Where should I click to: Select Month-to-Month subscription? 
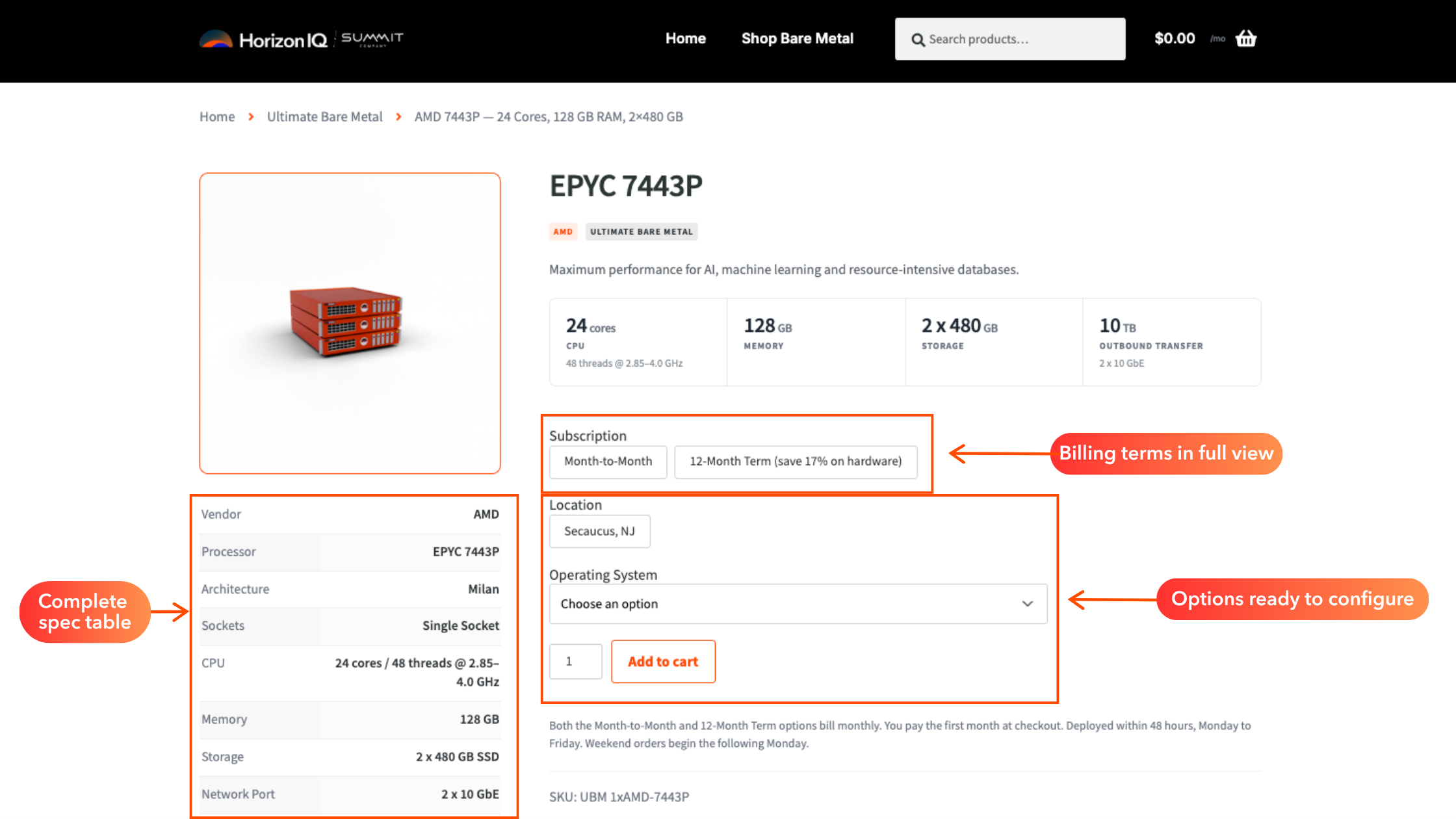pos(608,461)
